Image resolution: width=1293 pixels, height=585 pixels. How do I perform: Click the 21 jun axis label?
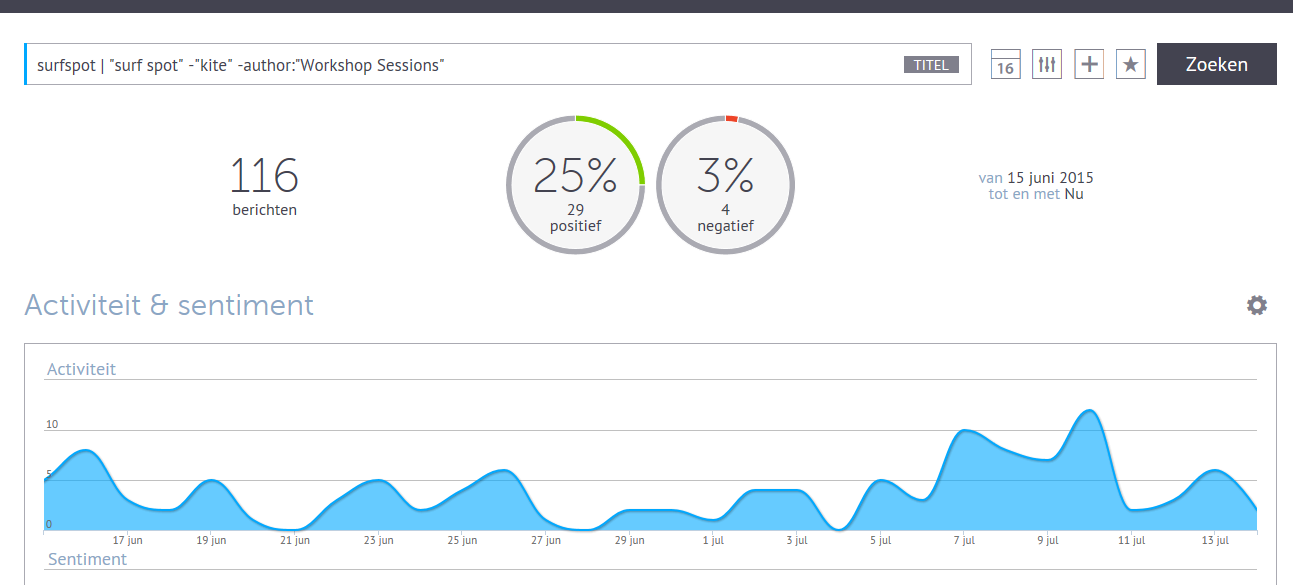[x=295, y=540]
